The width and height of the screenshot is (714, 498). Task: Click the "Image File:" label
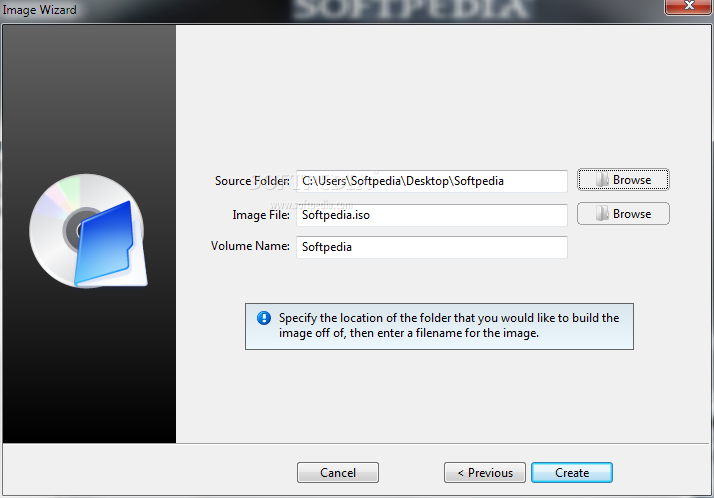pos(261,215)
